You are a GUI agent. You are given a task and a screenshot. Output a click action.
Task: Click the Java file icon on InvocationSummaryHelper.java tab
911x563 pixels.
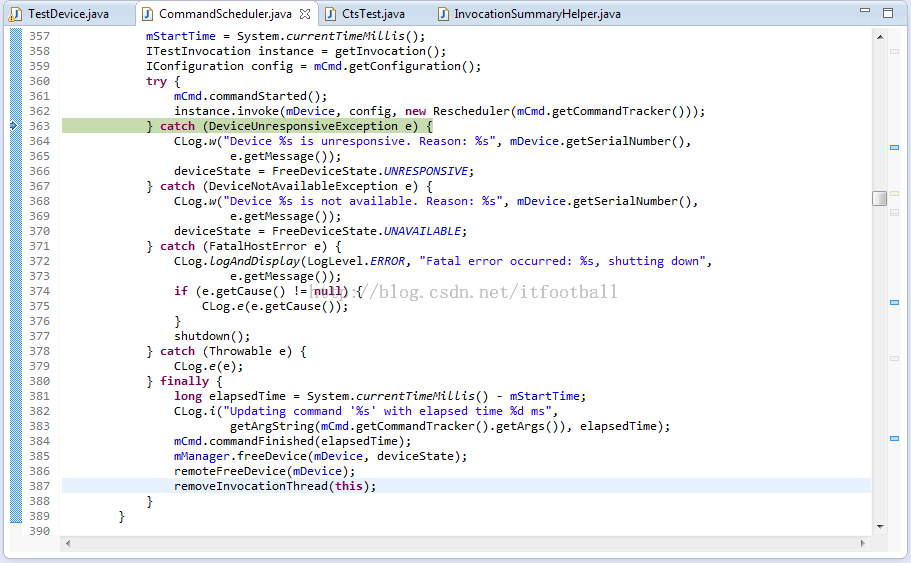[443, 14]
